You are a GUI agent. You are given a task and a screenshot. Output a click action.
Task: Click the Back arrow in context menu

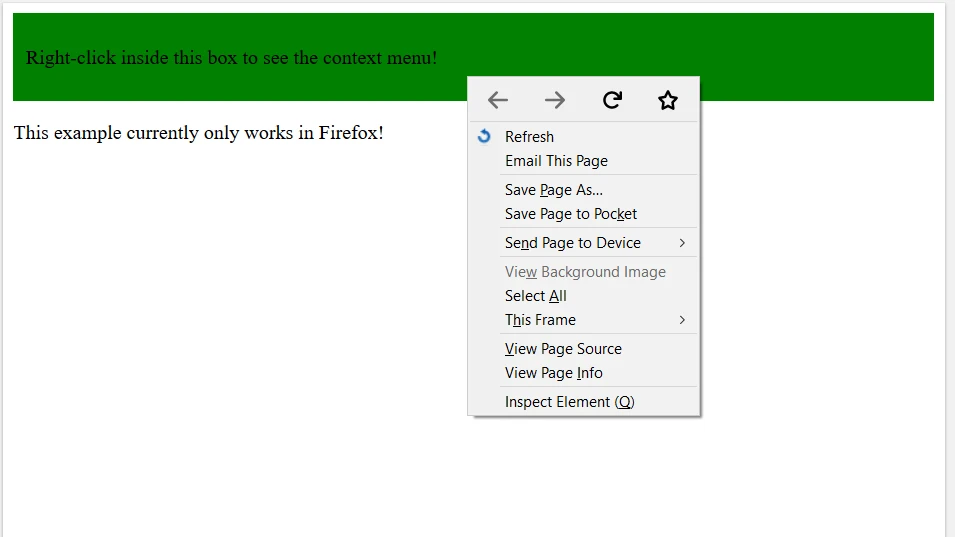click(498, 100)
